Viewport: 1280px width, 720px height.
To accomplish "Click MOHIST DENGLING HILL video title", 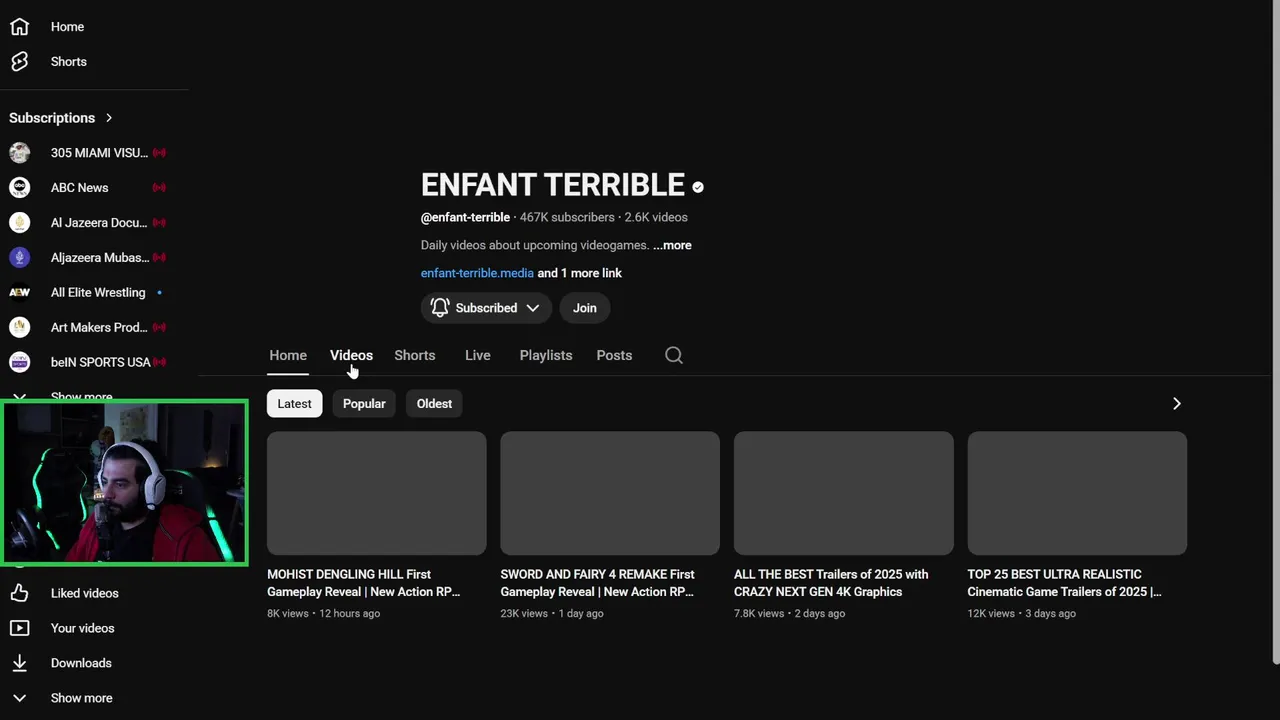I will pos(364,583).
